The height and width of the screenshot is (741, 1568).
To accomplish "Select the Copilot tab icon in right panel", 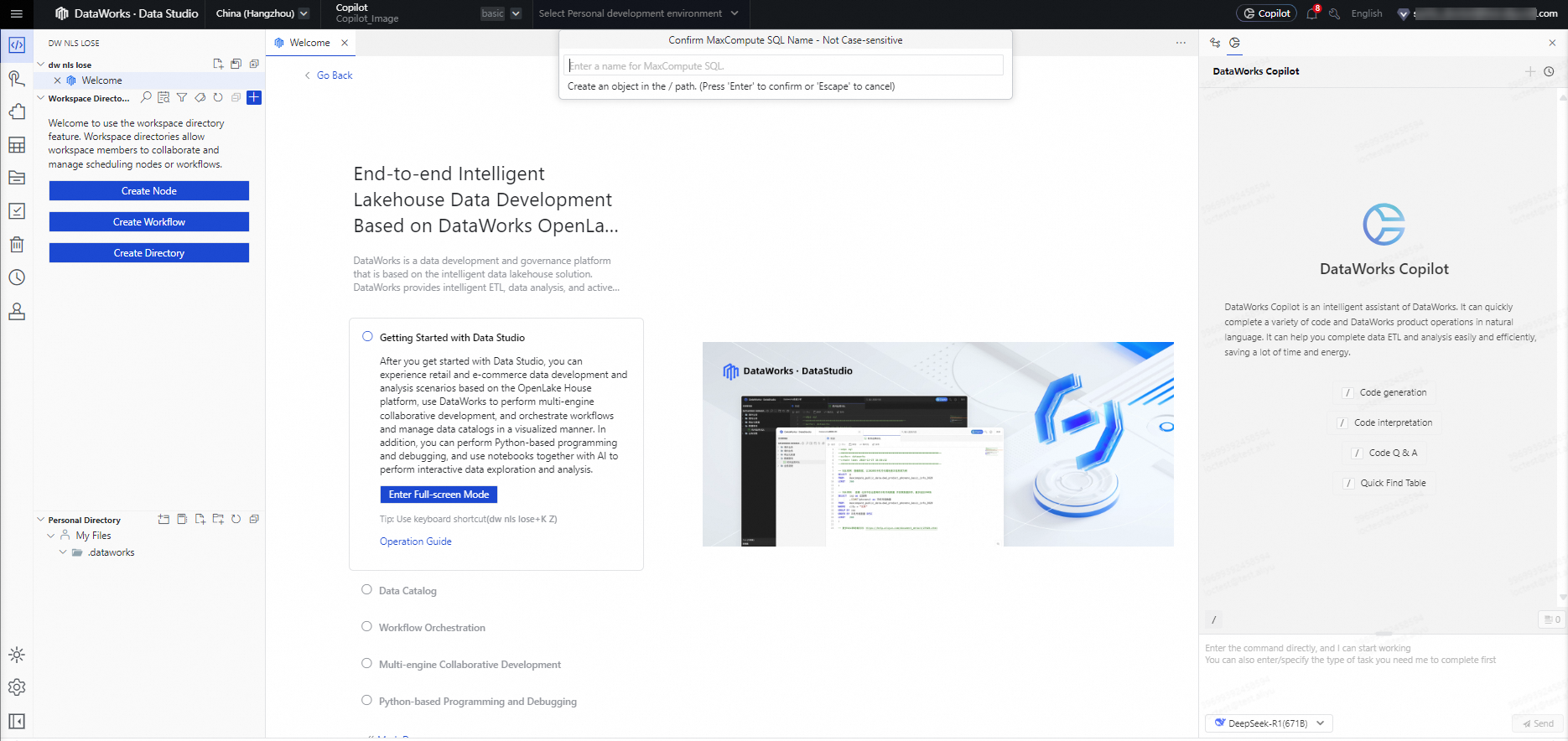I will pos(1234,43).
